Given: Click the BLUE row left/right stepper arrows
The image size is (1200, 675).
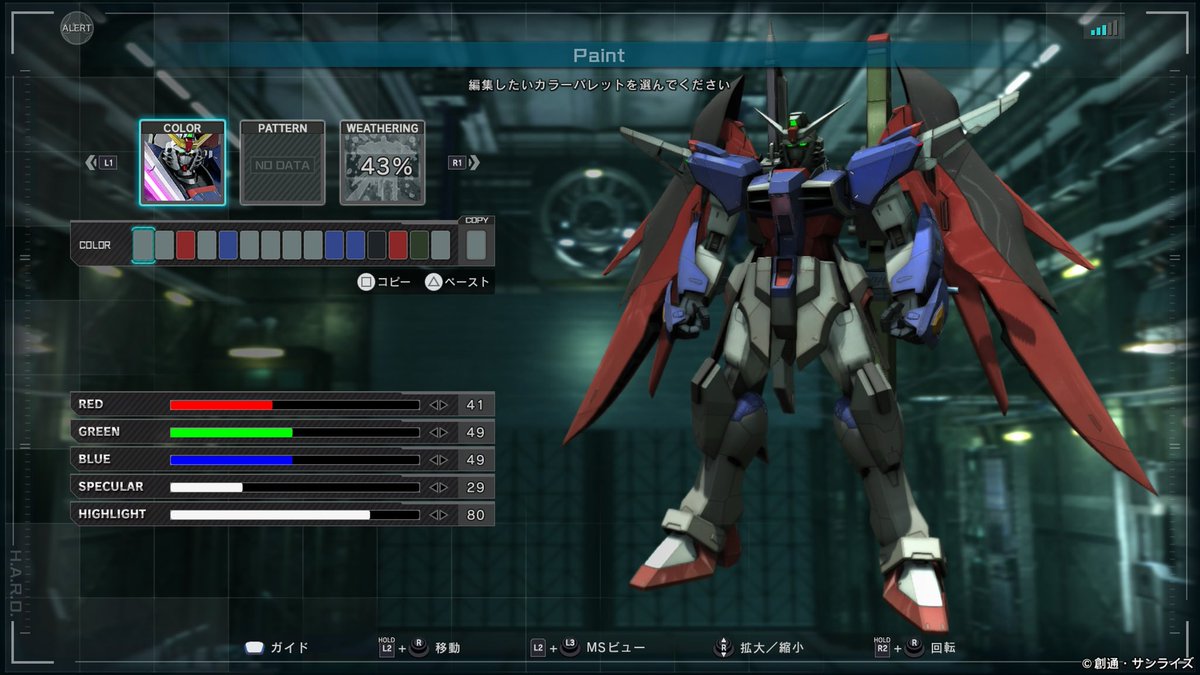Looking at the screenshot, I should coord(438,460).
